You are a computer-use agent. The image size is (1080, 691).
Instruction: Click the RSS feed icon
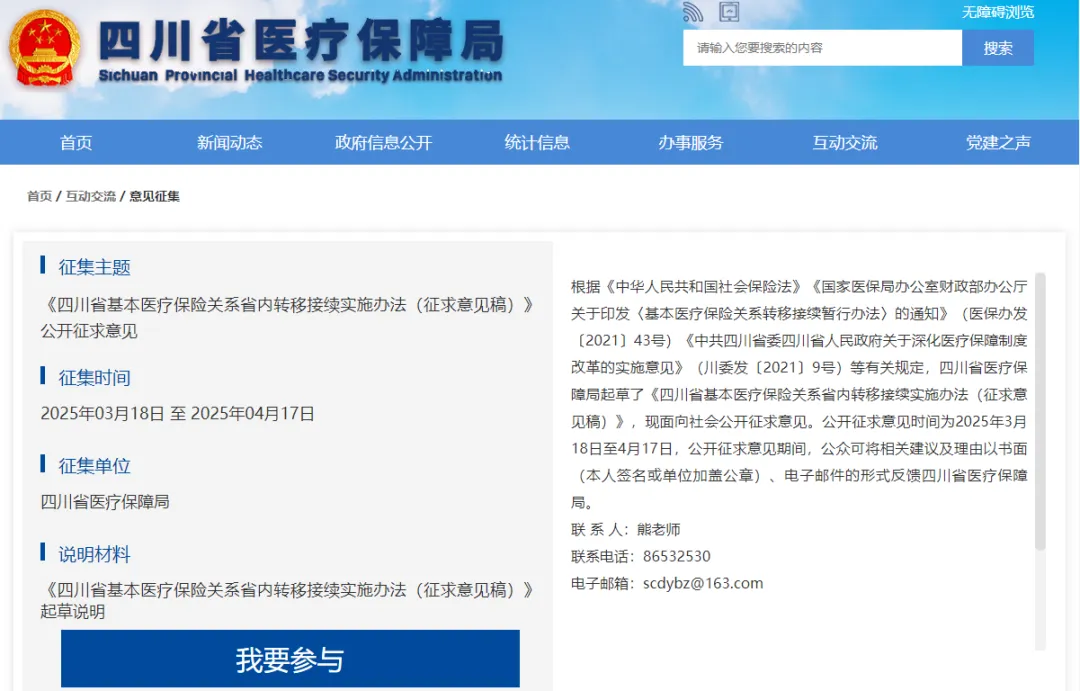tap(692, 12)
